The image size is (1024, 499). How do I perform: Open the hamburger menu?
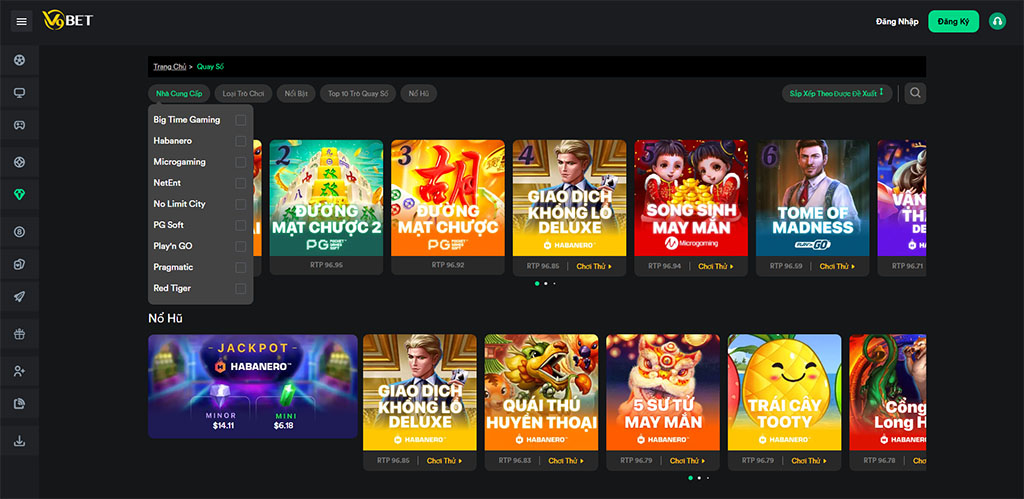click(x=22, y=22)
